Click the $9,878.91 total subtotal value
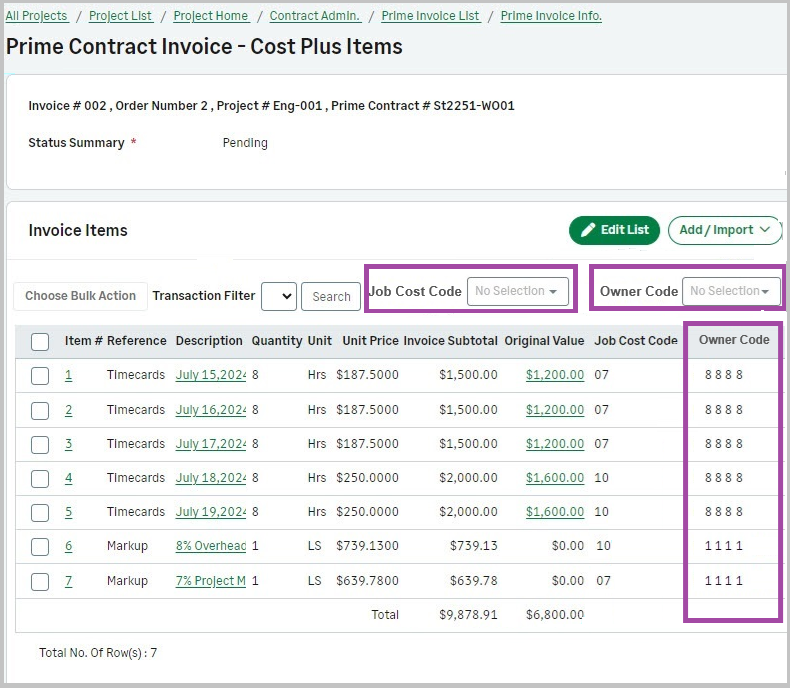The height and width of the screenshot is (688, 790). [468, 615]
